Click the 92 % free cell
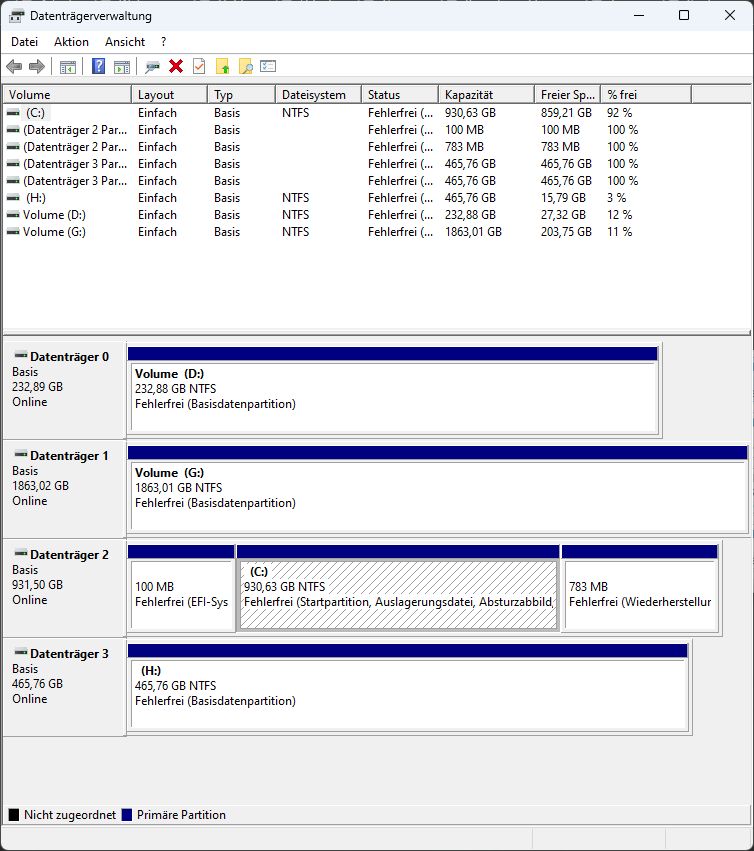The width and height of the screenshot is (754, 851). pos(619,113)
